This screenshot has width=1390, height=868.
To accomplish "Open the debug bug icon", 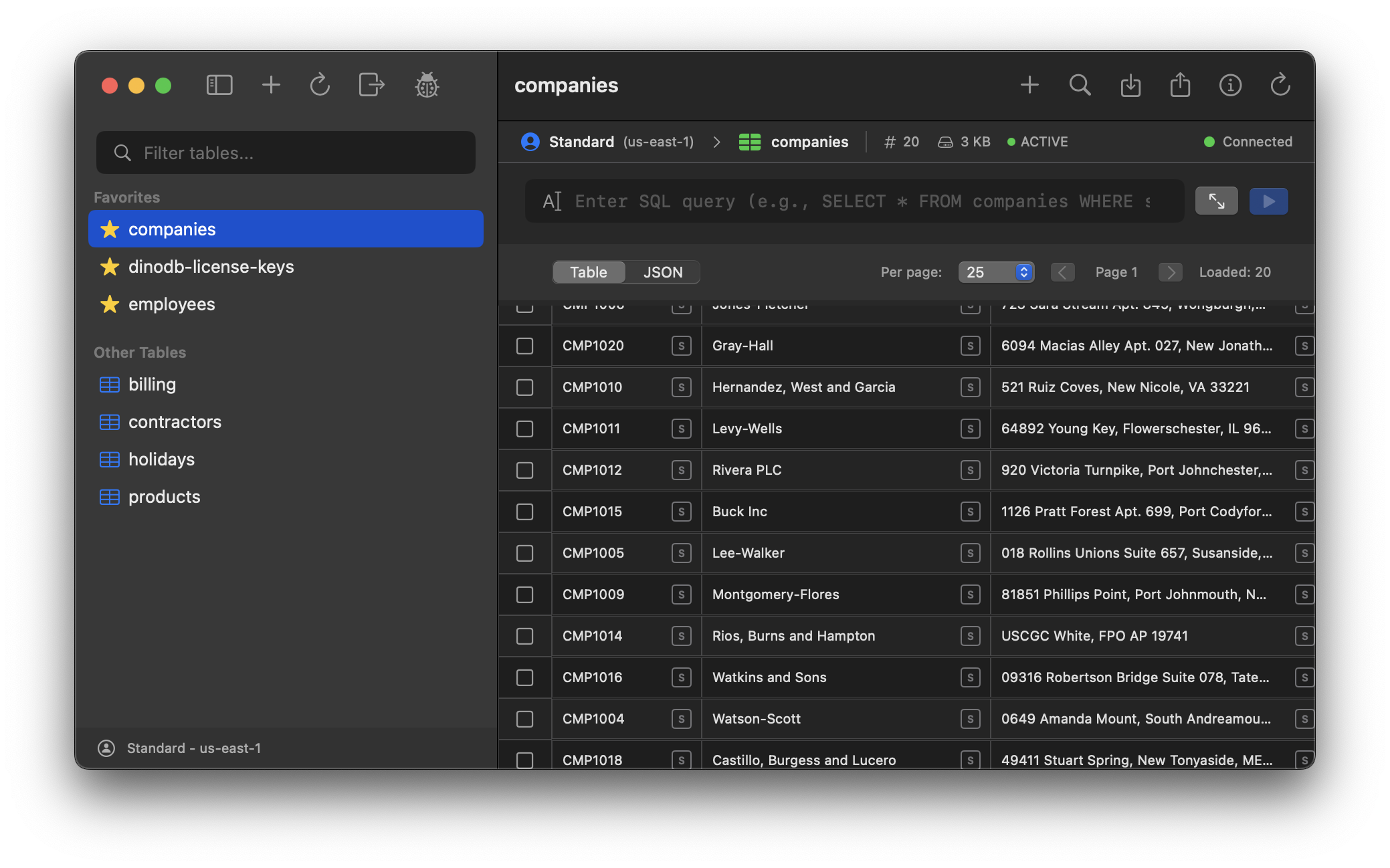I will (x=427, y=85).
